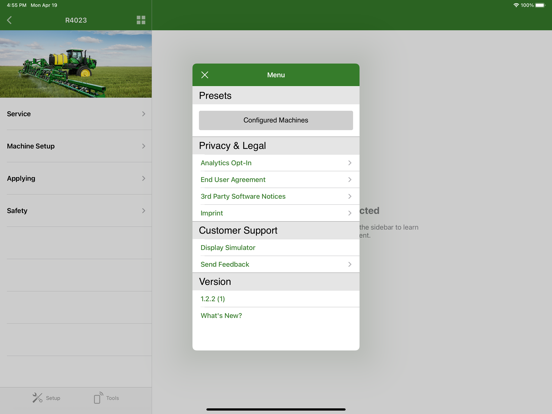Viewport: 552px width, 414px height.
Task: Expand the Analytics Opt-In chevron
Action: (350, 163)
